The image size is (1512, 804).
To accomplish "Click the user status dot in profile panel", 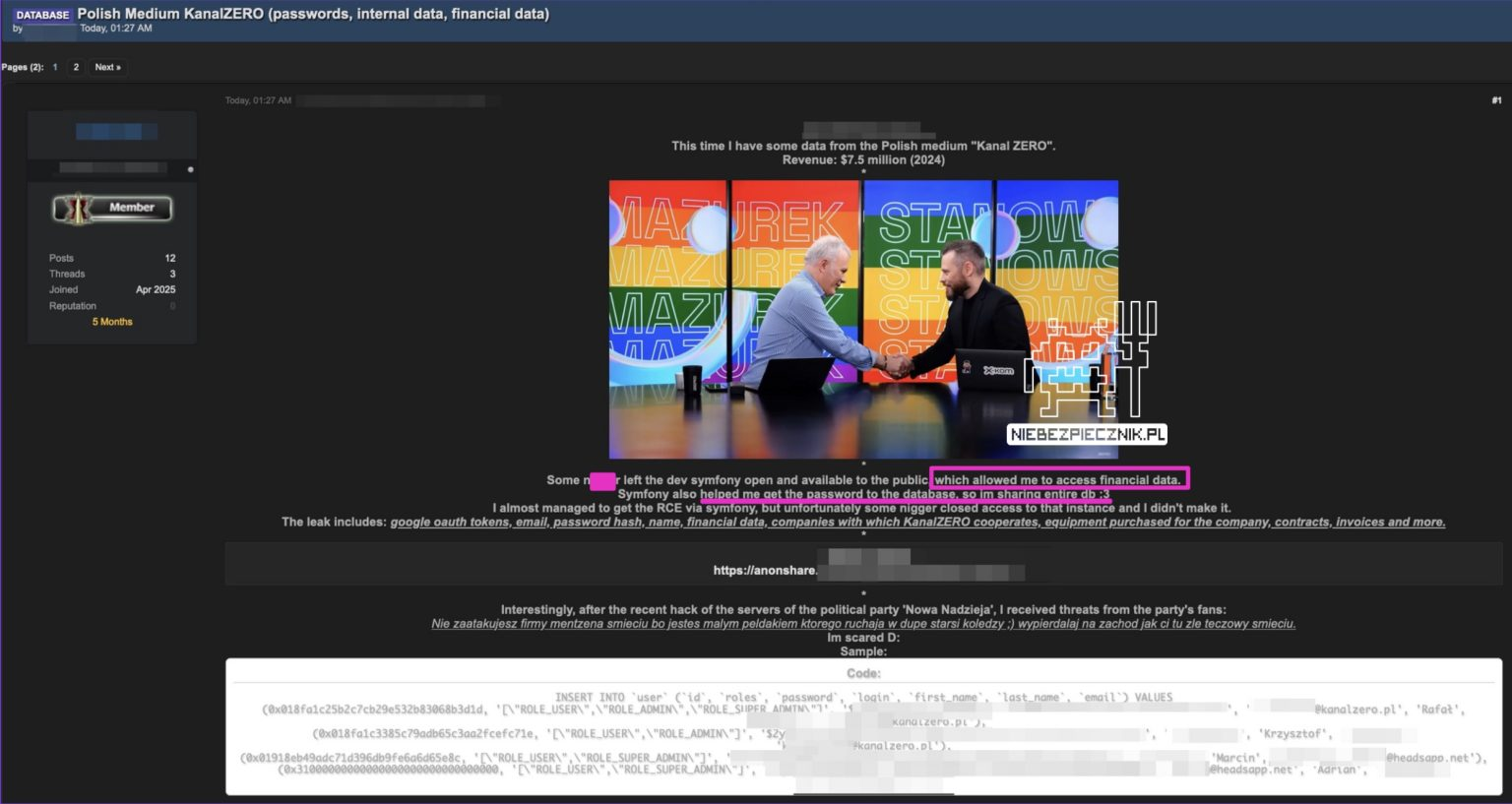I will pyautogui.click(x=190, y=169).
